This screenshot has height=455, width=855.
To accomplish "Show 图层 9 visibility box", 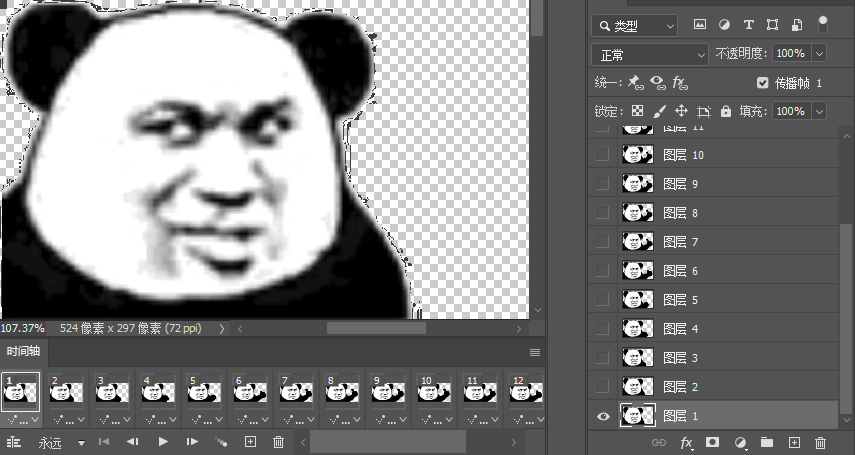I will (x=602, y=184).
